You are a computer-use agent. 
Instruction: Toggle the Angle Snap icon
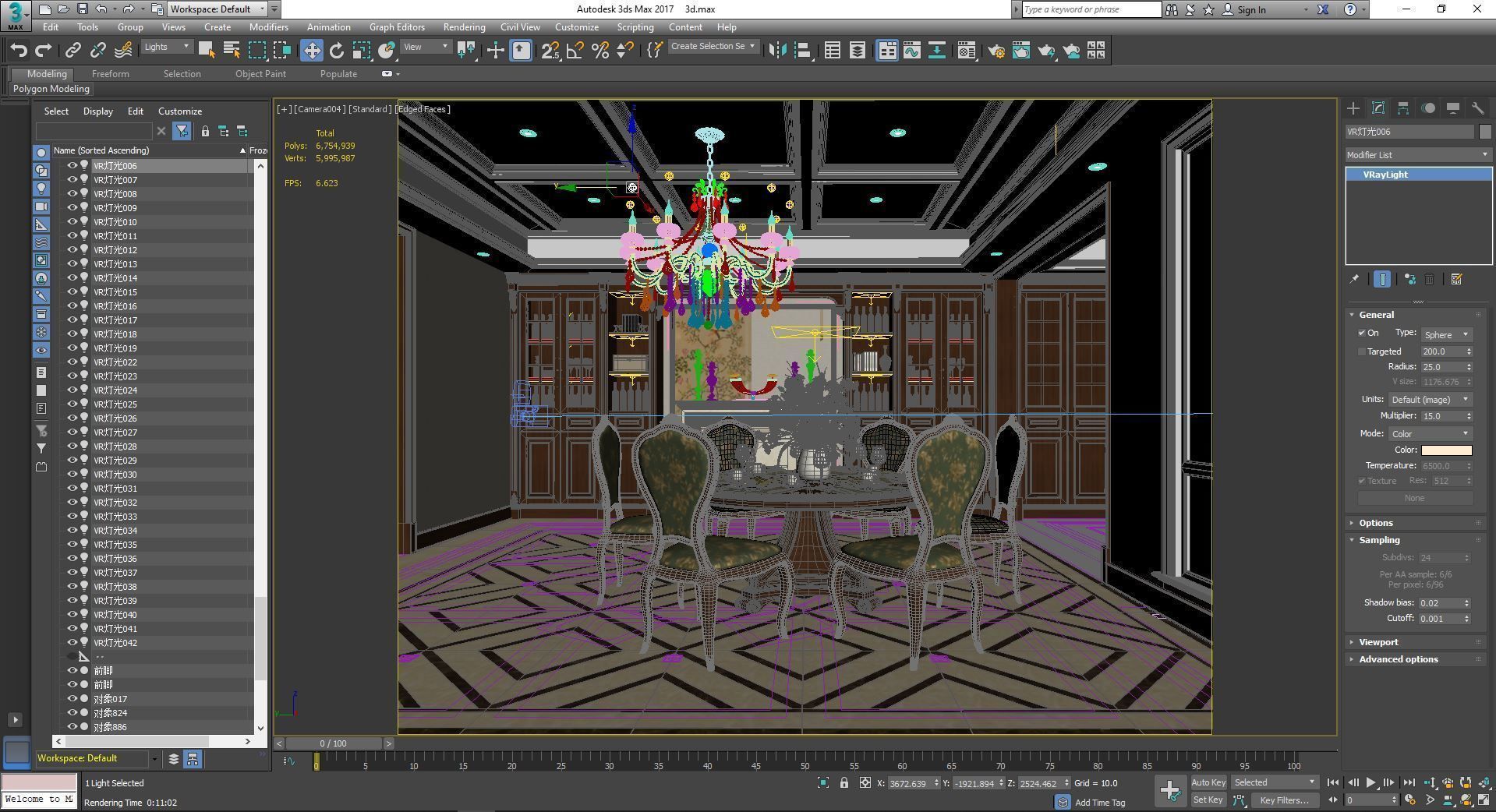pyautogui.click(x=575, y=51)
